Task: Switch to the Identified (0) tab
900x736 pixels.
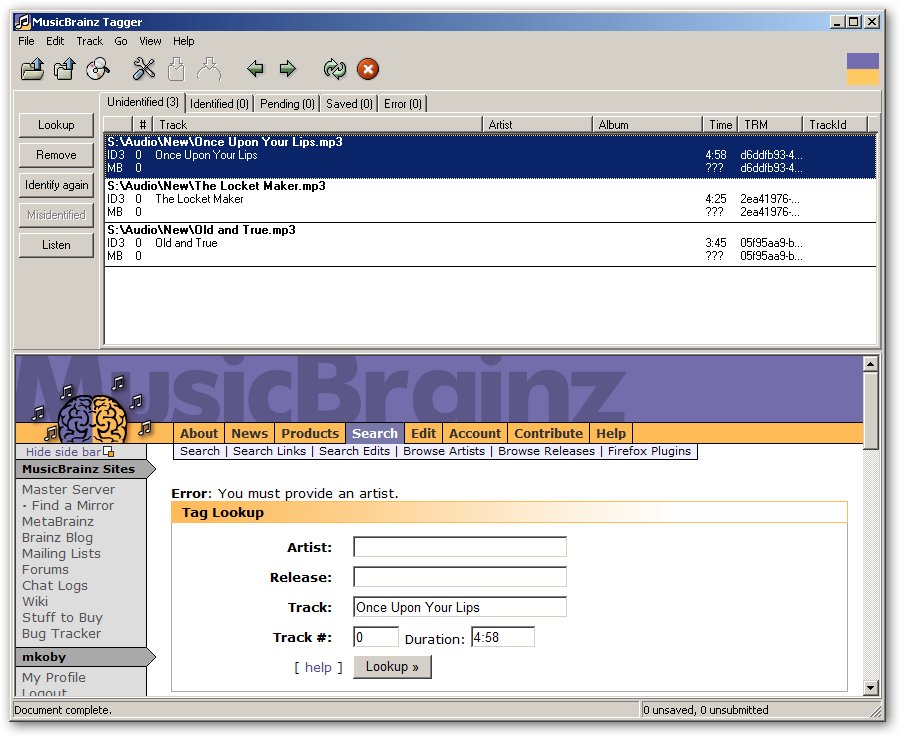Action: (218, 104)
